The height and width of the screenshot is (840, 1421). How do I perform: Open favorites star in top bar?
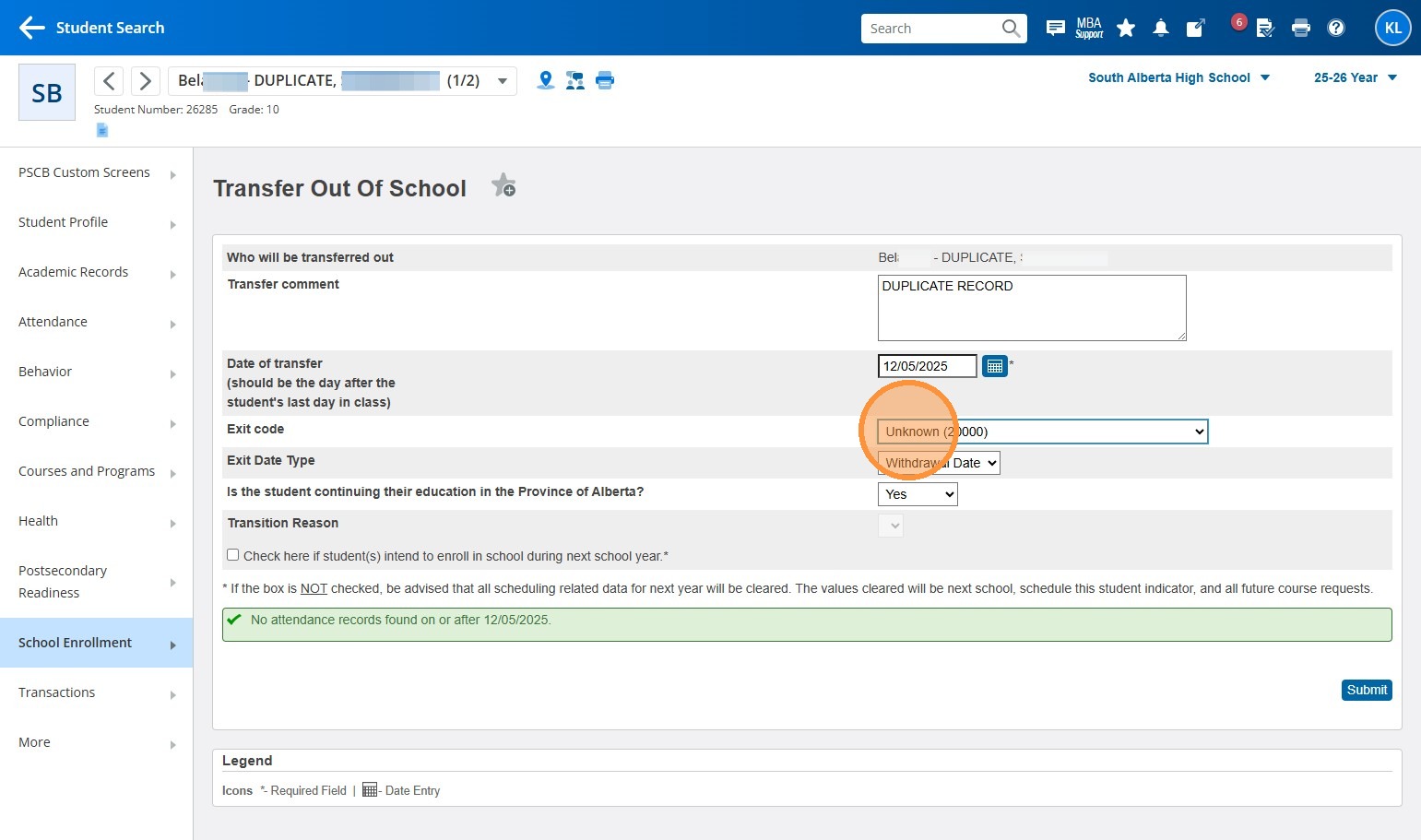[1125, 28]
